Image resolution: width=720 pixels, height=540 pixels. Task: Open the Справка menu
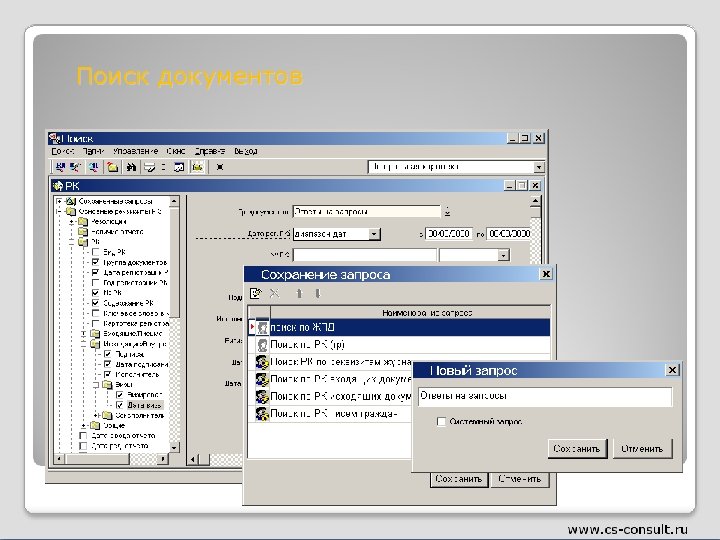click(210, 151)
